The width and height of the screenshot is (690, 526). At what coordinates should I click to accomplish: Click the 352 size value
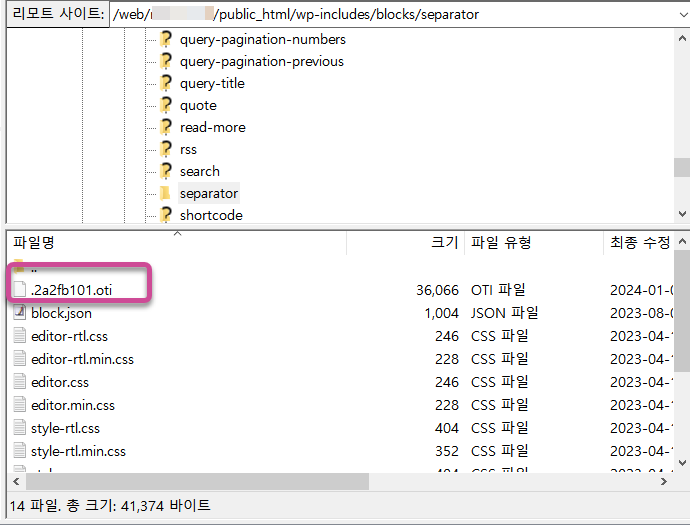point(447,451)
